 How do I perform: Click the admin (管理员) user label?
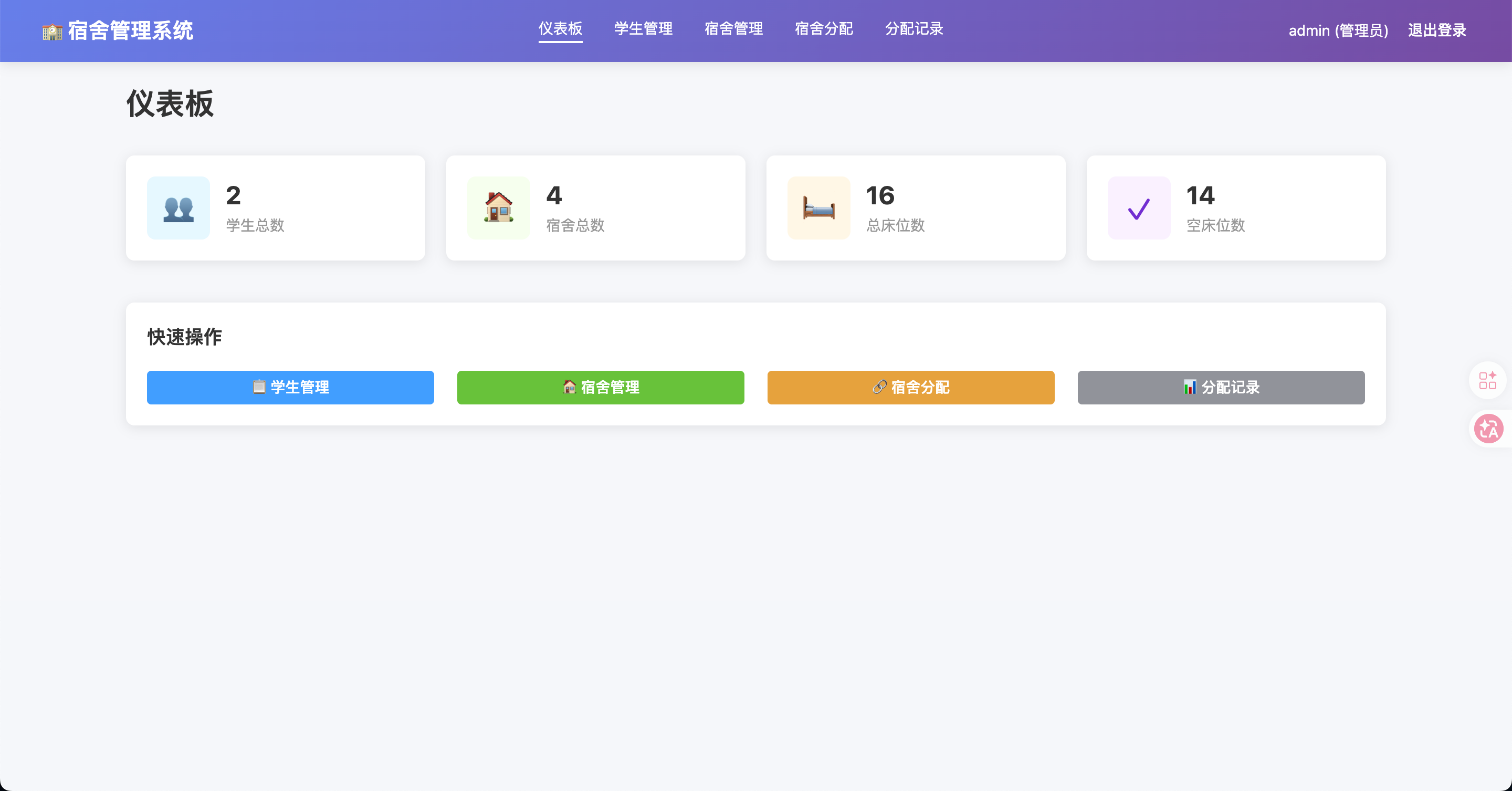point(1338,30)
